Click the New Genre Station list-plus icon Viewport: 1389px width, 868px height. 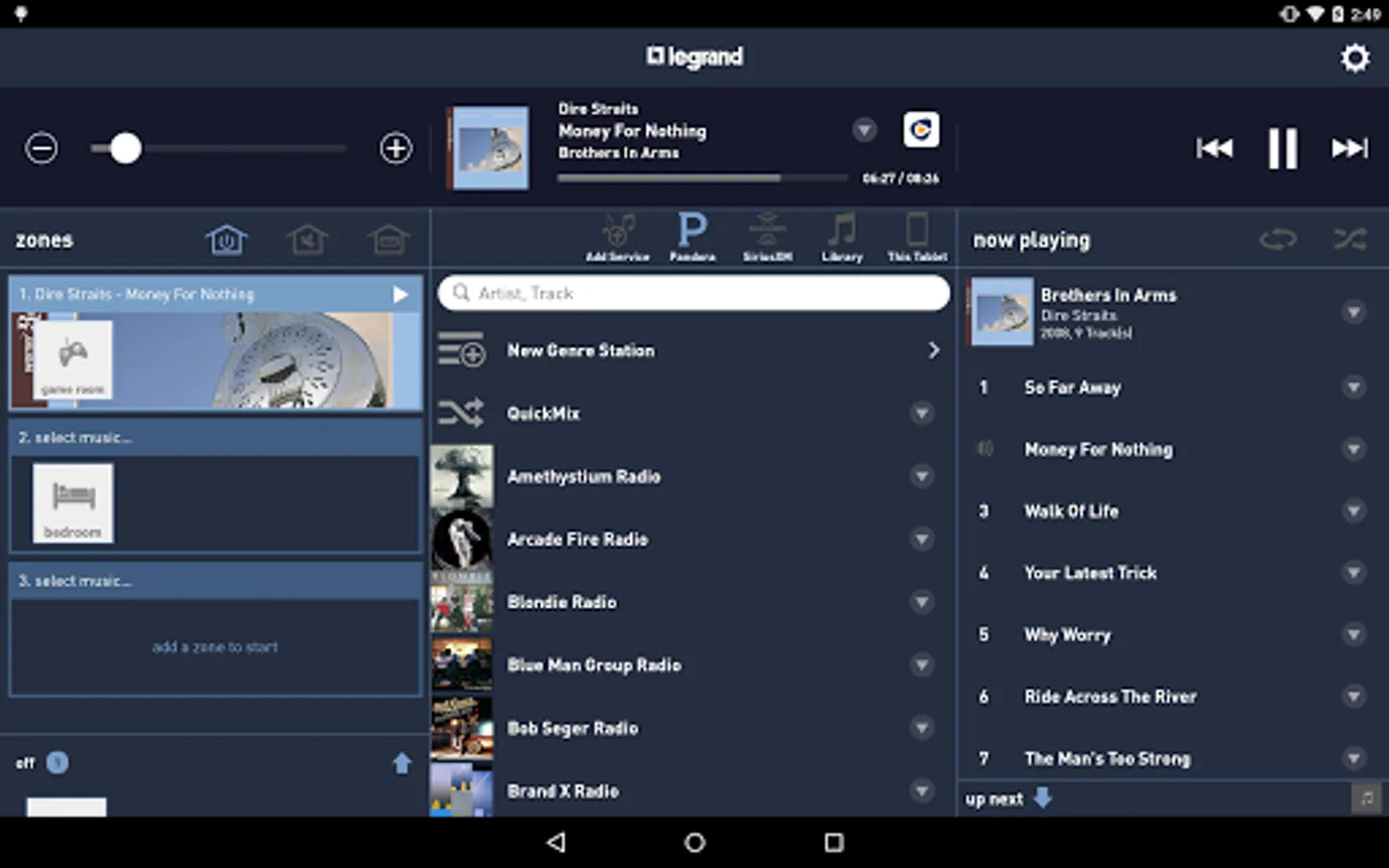tap(461, 350)
